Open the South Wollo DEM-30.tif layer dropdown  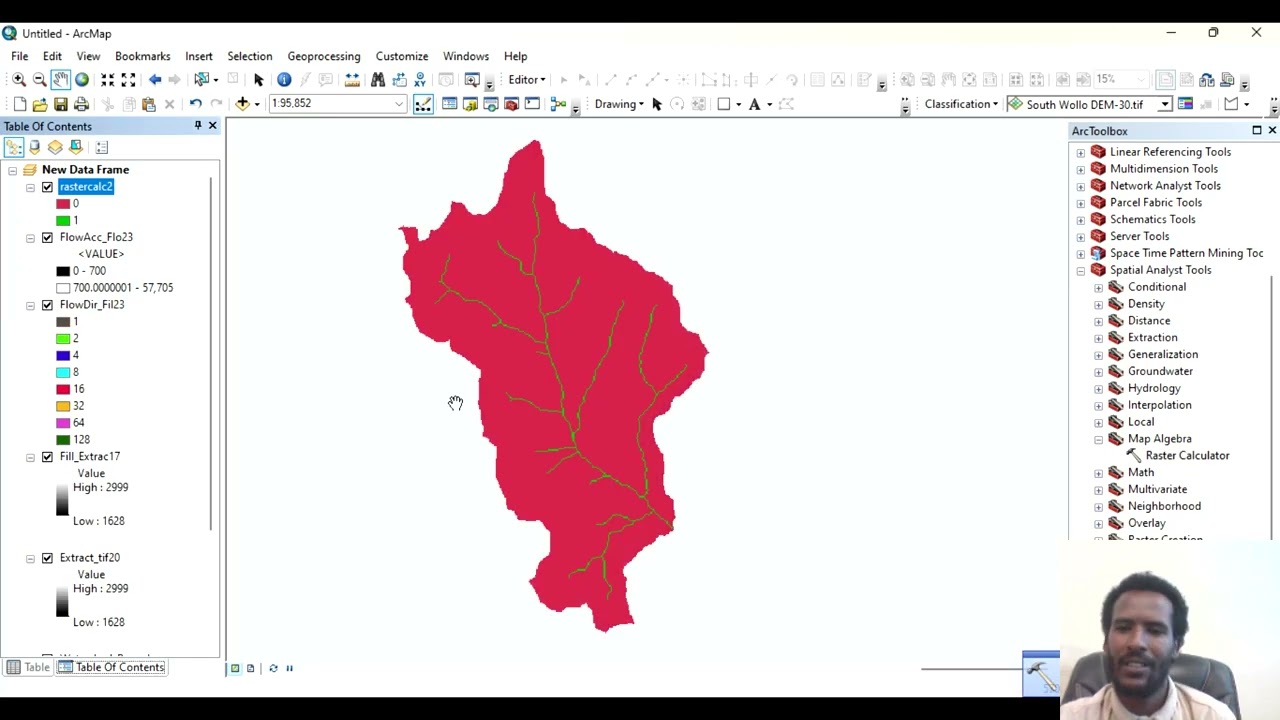(1164, 104)
